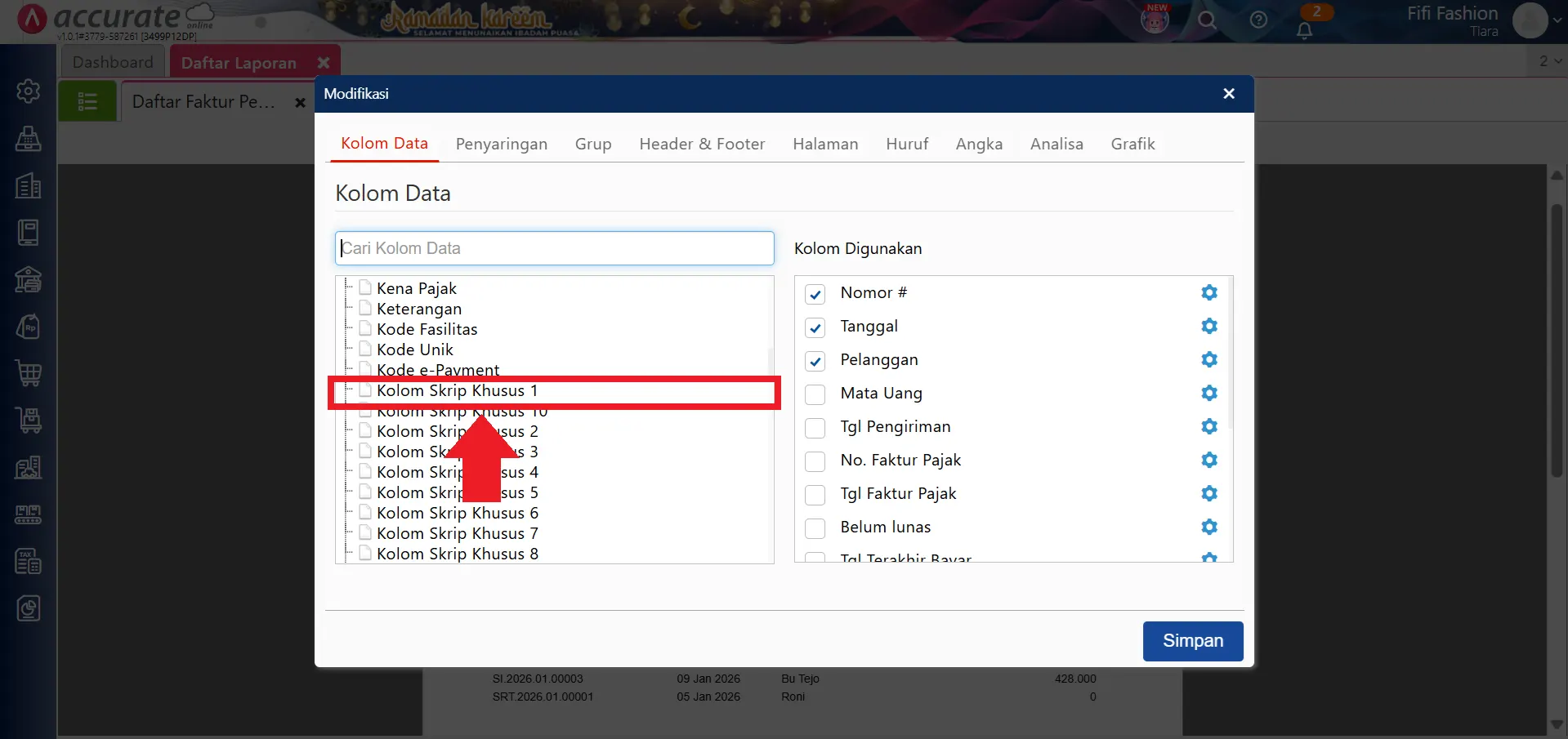
Task: Uncheck the Tanggal column checkbox
Action: pos(815,327)
